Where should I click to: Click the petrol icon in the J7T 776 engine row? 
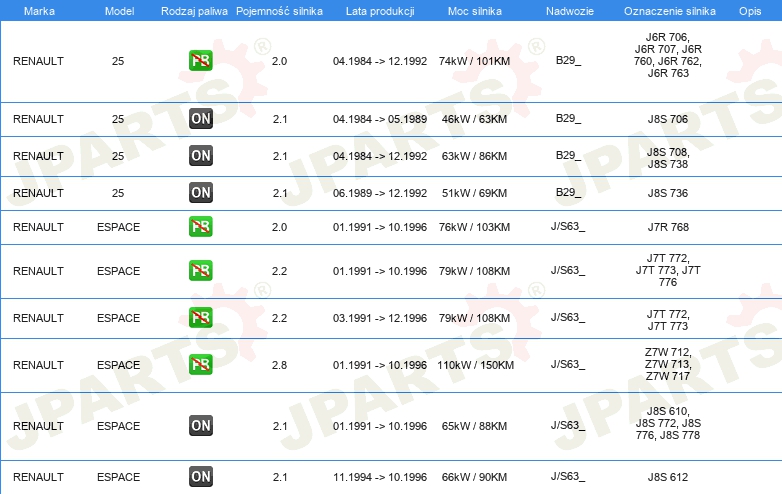(200, 270)
